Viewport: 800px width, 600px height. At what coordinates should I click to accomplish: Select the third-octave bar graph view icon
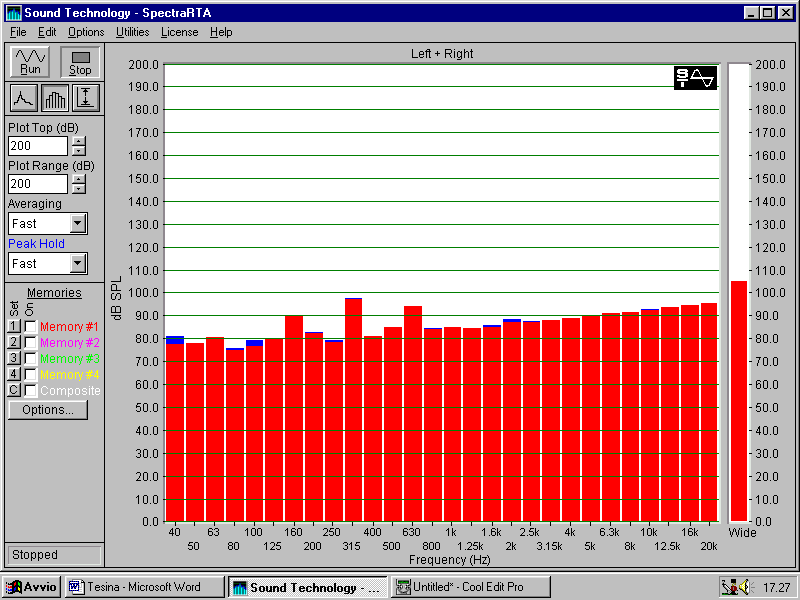(55, 98)
